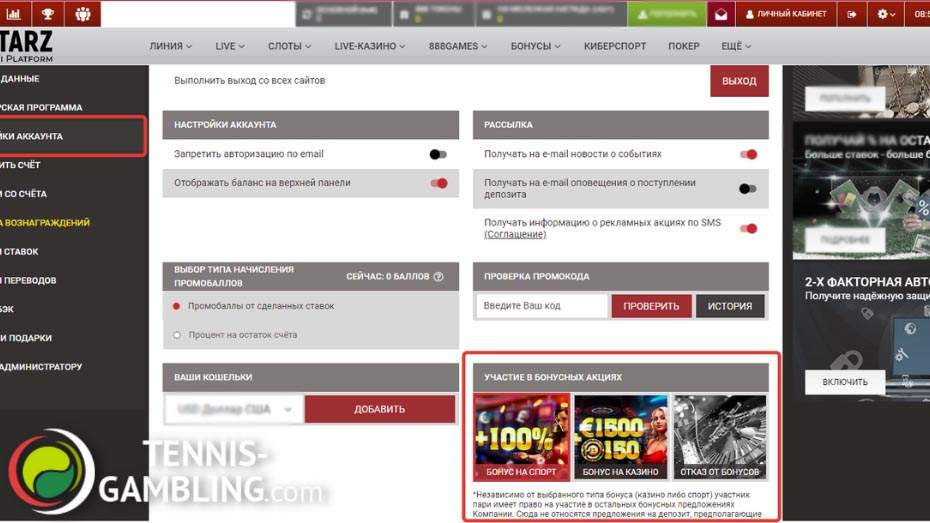
Task: Expand the 888GAMES menu
Action: [x=458, y=46]
